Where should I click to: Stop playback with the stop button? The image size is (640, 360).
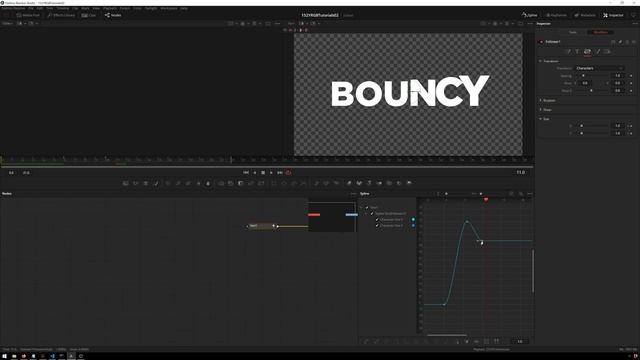pyautogui.click(x=263, y=173)
